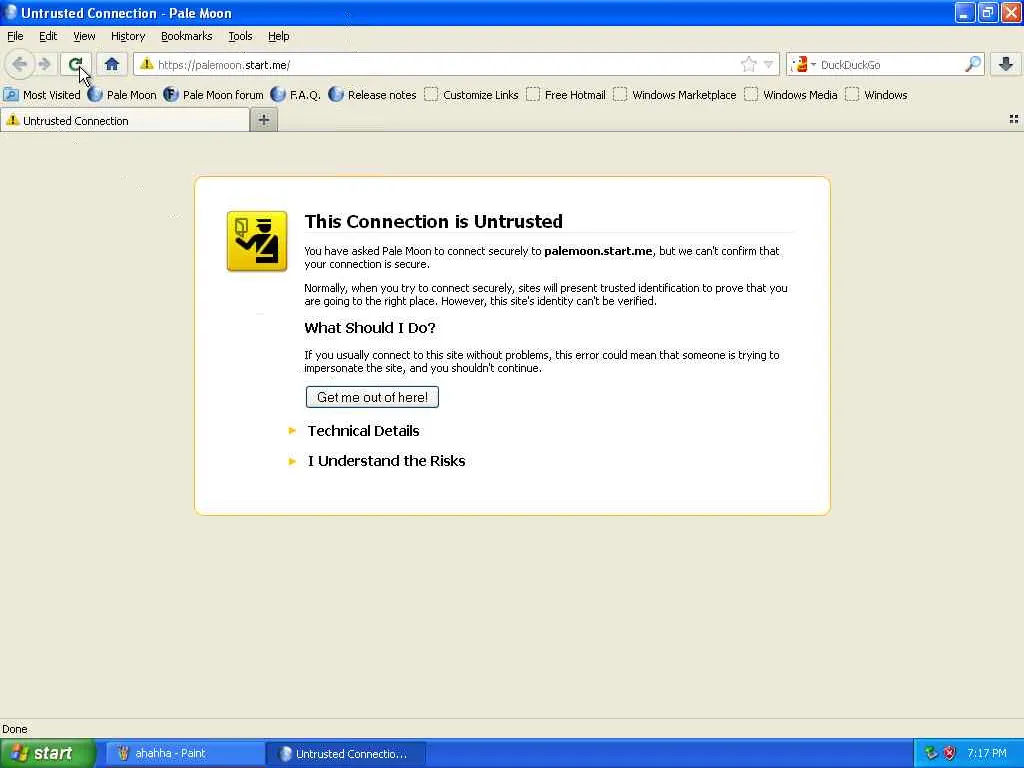Open the Release notes bookmark

[372, 95]
